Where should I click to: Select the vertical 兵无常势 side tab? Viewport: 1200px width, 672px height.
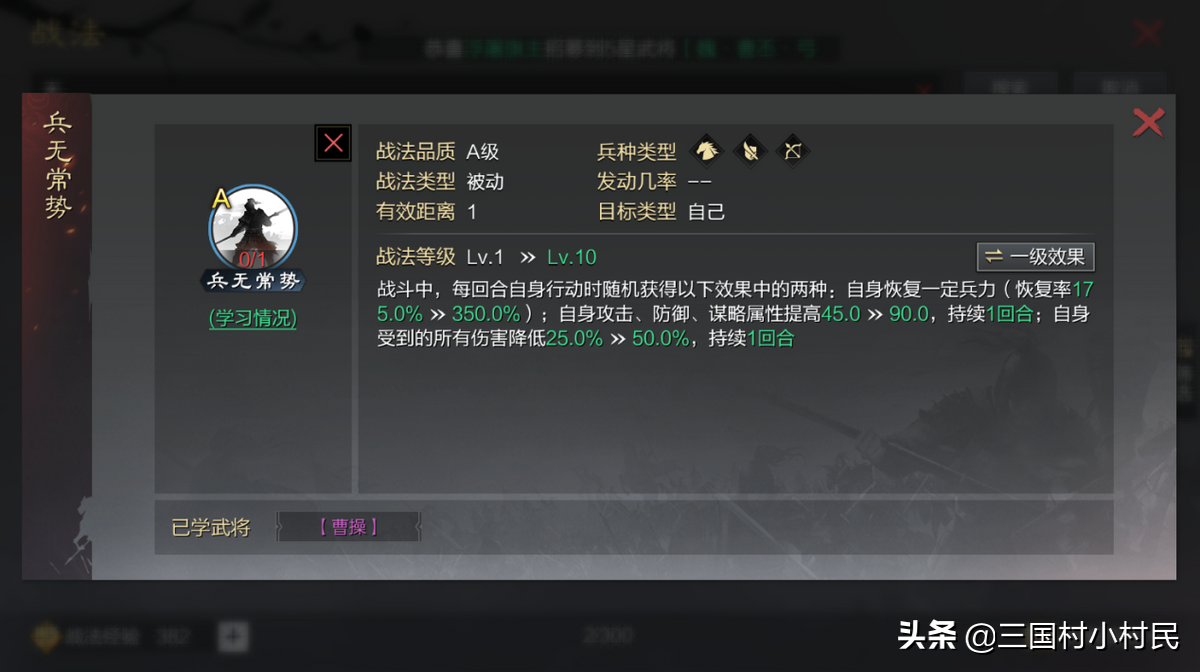58,166
